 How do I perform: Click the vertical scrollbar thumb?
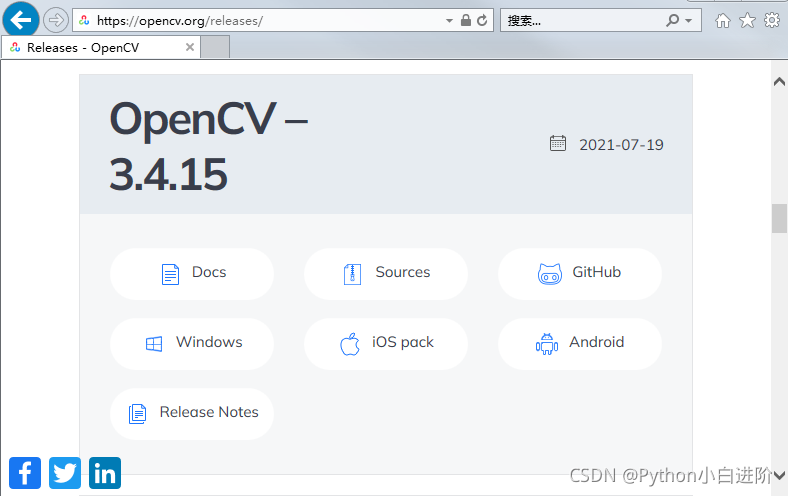coord(779,218)
